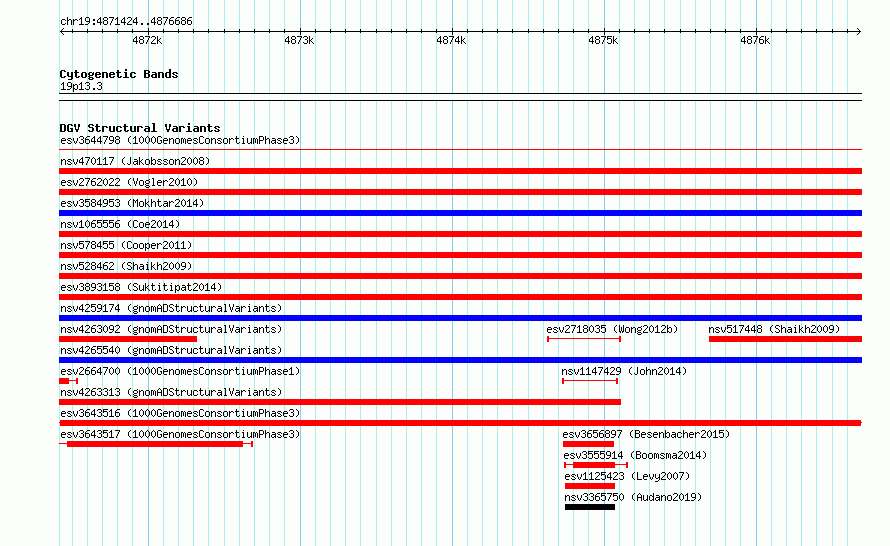Viewport: 890px width, 546px height.
Task: Select the esv3893158 Suktitipat2014 red bar
Action: coord(460,297)
